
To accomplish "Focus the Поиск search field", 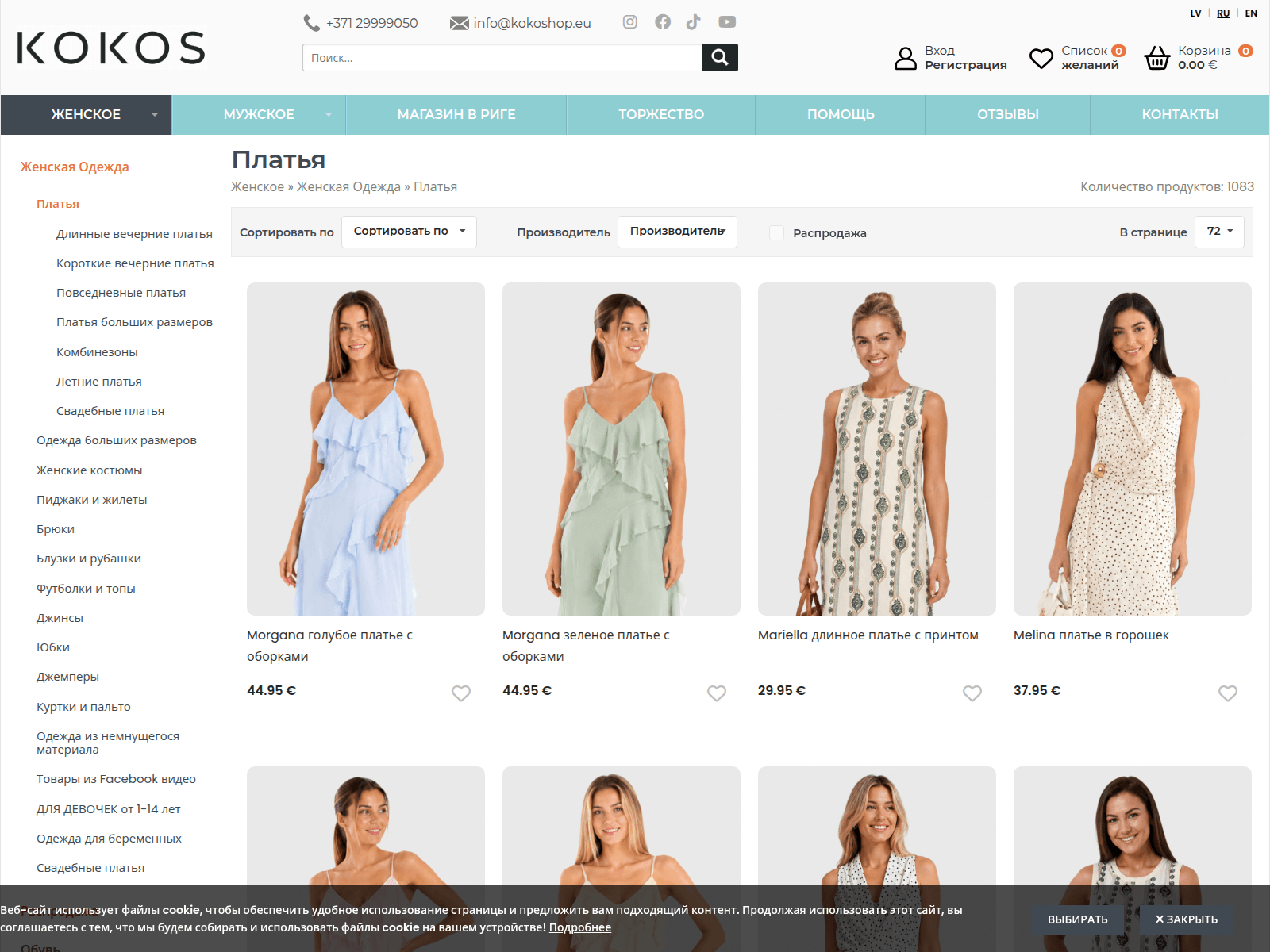I will tap(502, 57).
